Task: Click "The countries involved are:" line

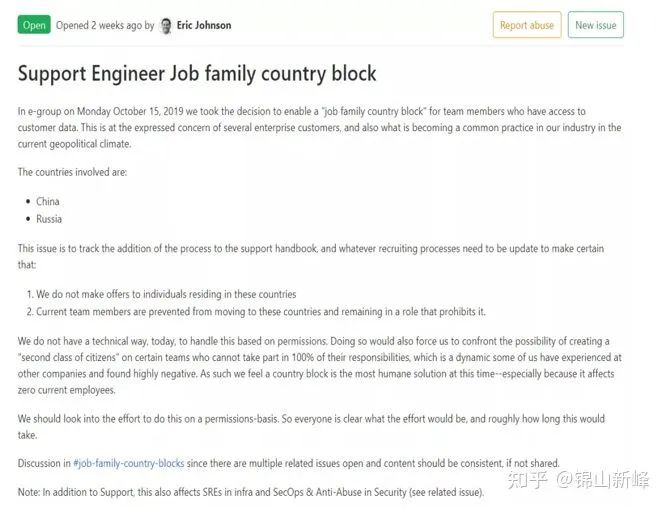Action: (72, 172)
